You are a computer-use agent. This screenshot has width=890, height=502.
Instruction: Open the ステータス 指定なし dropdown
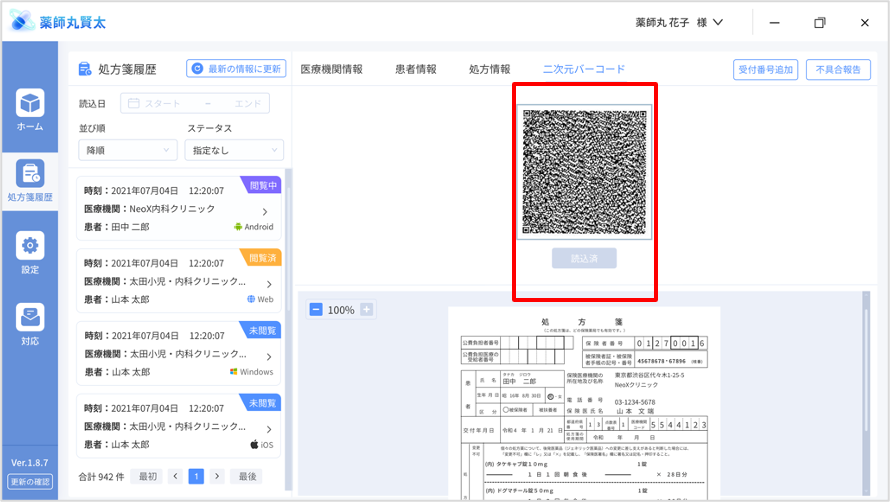tap(234, 150)
